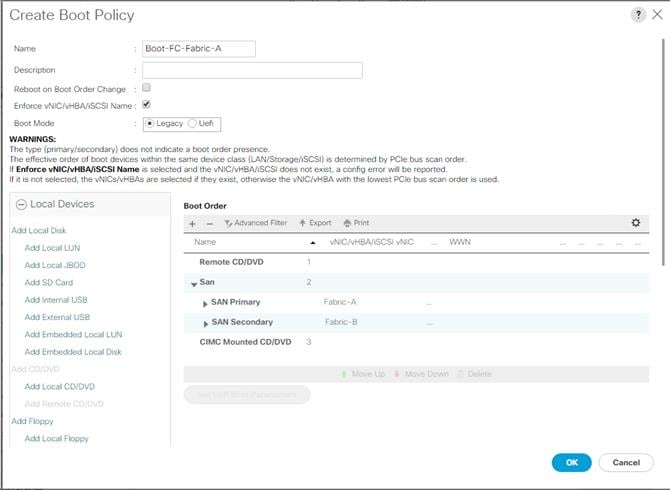Collapse the Local Devices section

pos(21,205)
